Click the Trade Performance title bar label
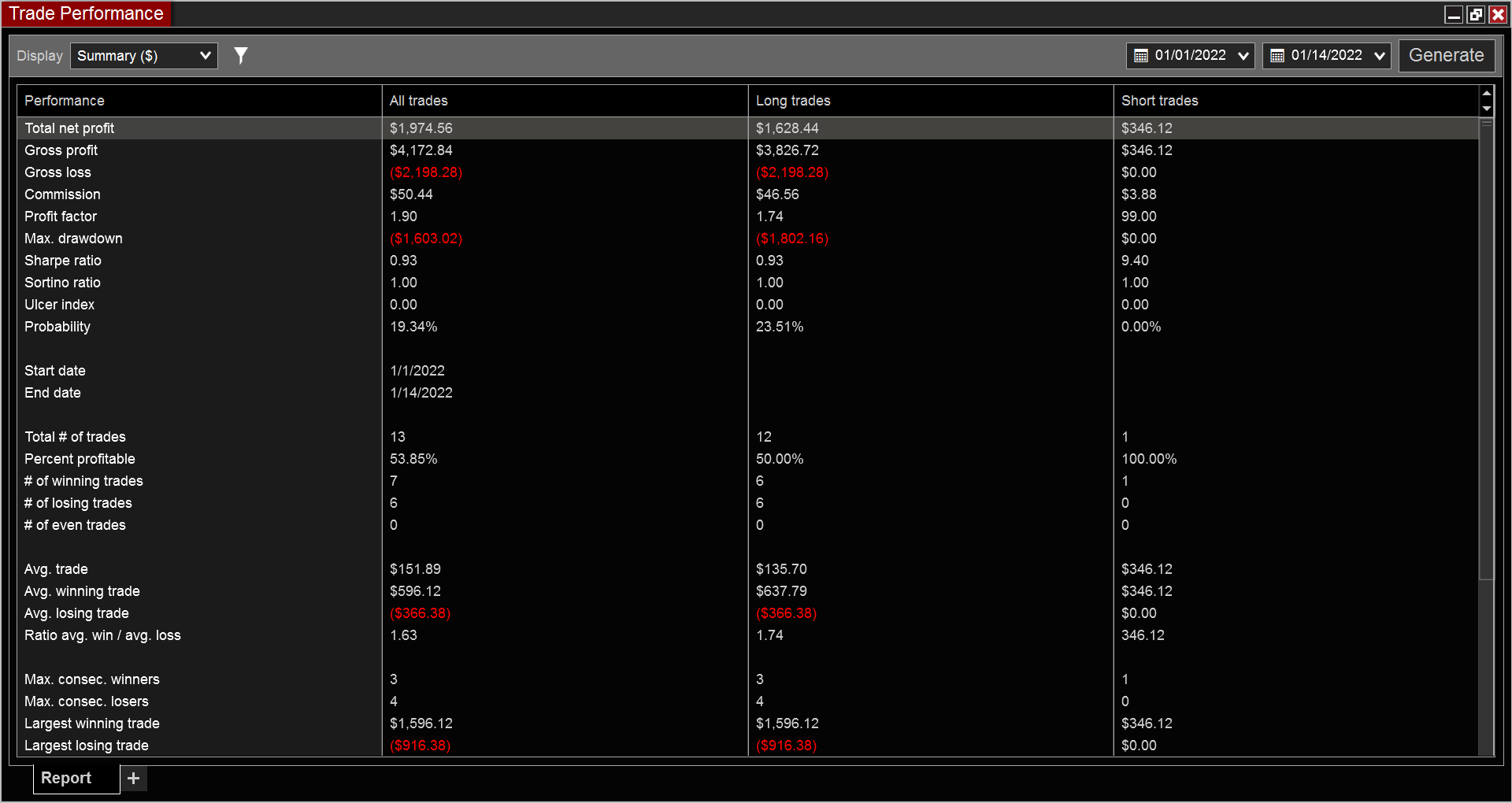1512x803 pixels. pyautogui.click(x=86, y=13)
